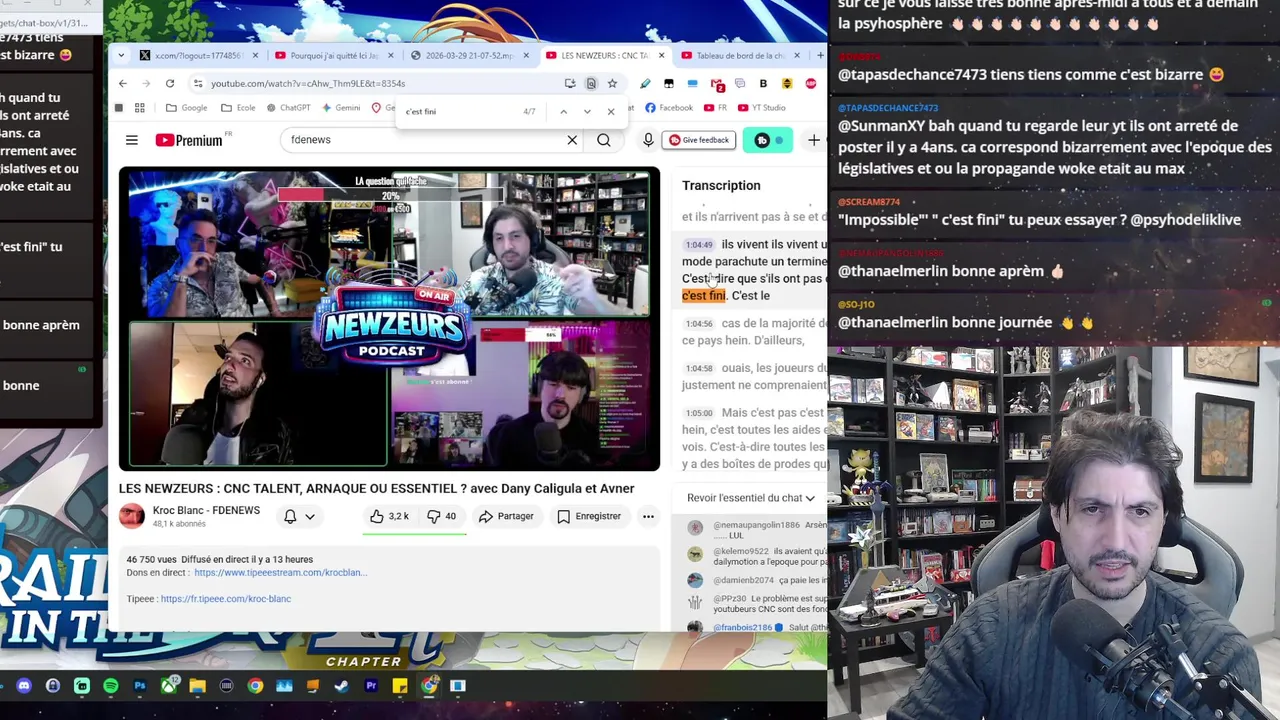The image size is (1280, 720).
Task: Open the apps grid icon in bookmarks bar
Action: click(140, 108)
